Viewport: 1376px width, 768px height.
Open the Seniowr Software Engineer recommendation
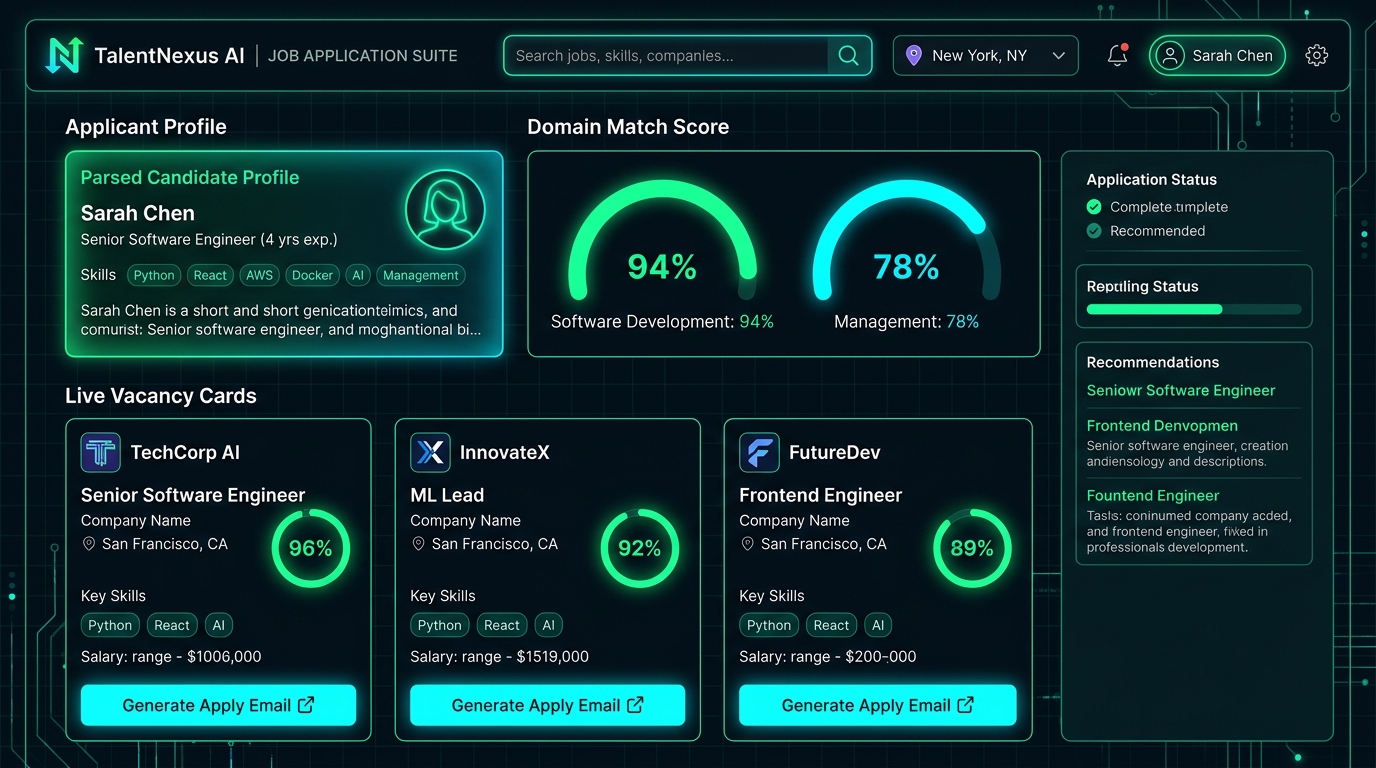coord(1181,391)
